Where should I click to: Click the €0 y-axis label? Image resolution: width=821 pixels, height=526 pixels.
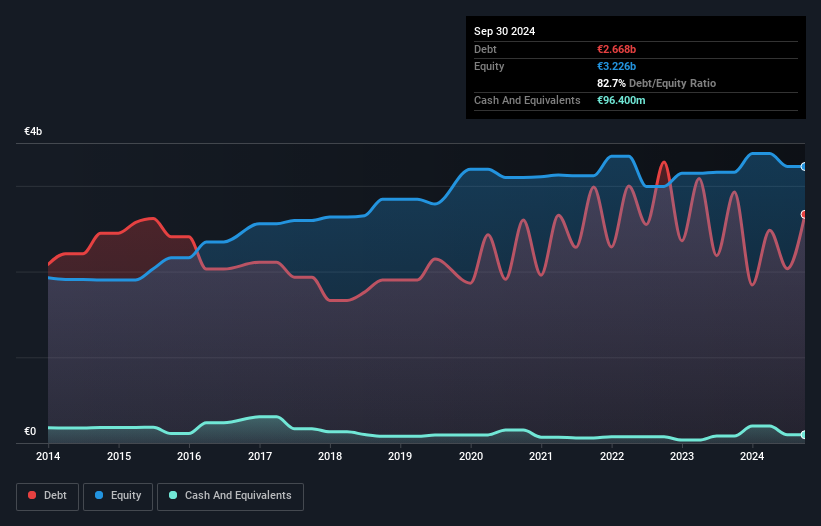point(30,432)
